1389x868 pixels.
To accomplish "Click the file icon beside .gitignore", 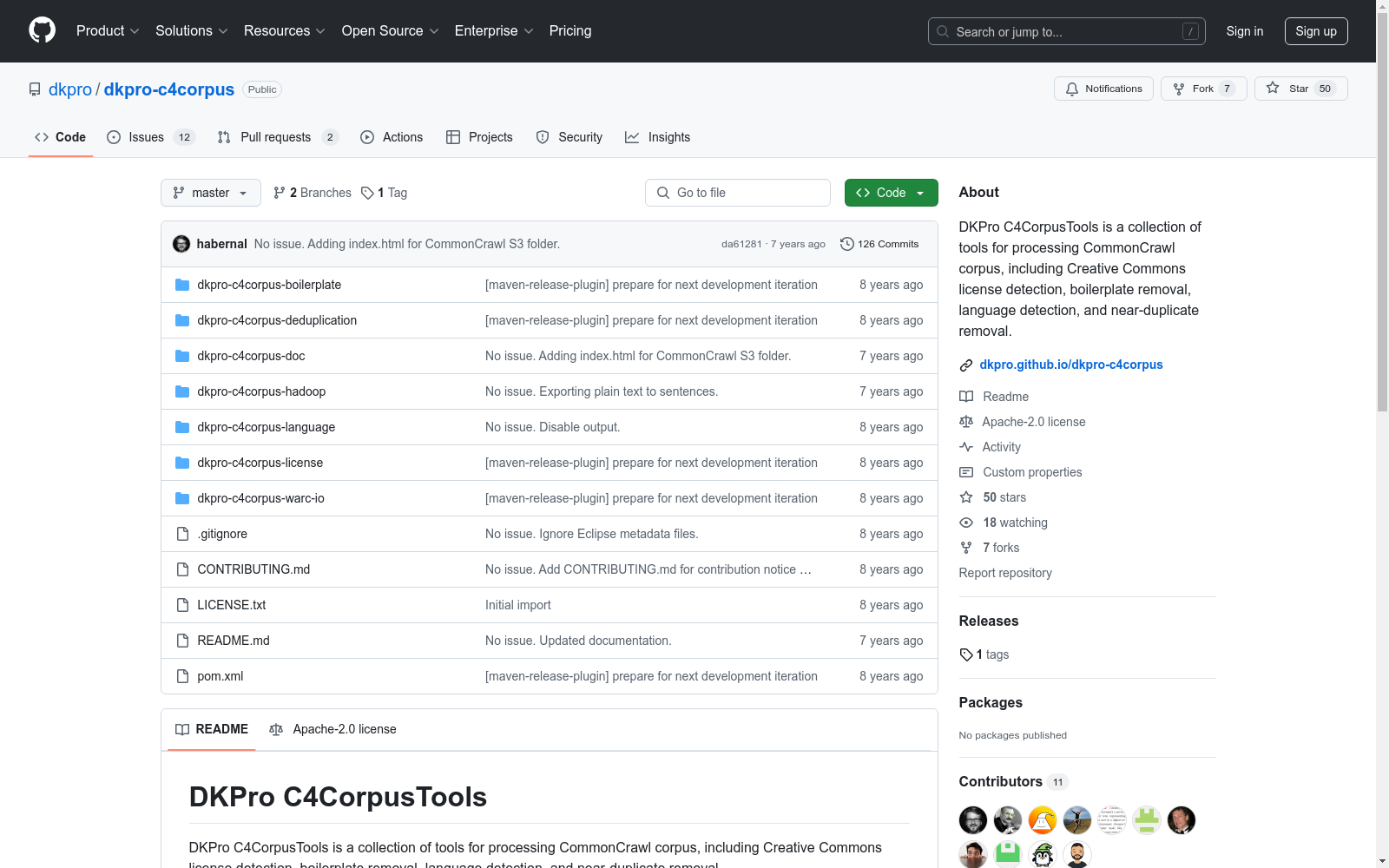I will click(x=182, y=534).
